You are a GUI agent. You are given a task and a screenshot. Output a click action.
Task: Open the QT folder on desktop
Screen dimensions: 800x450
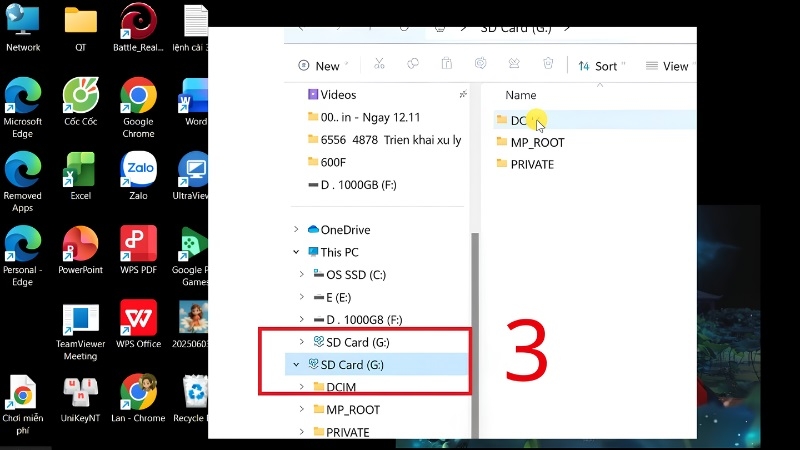click(81, 27)
